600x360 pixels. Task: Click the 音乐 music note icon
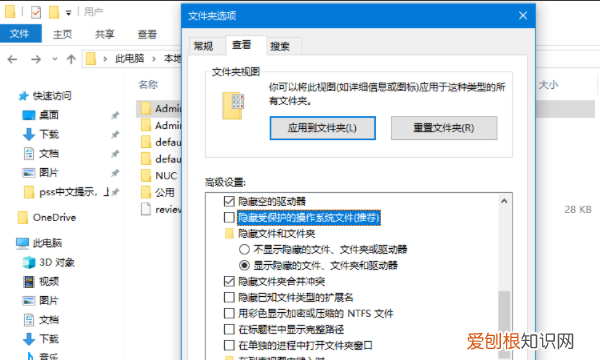coord(30,356)
